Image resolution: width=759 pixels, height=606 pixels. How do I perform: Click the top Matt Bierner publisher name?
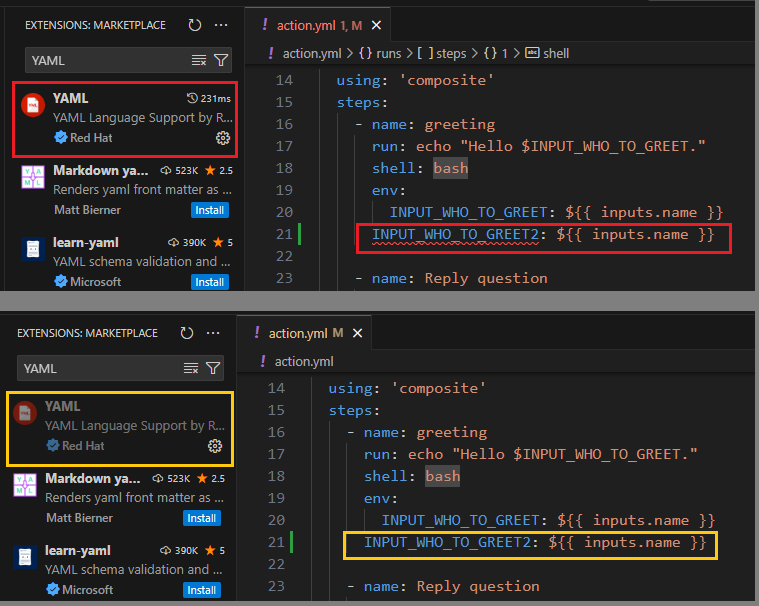tap(87, 210)
